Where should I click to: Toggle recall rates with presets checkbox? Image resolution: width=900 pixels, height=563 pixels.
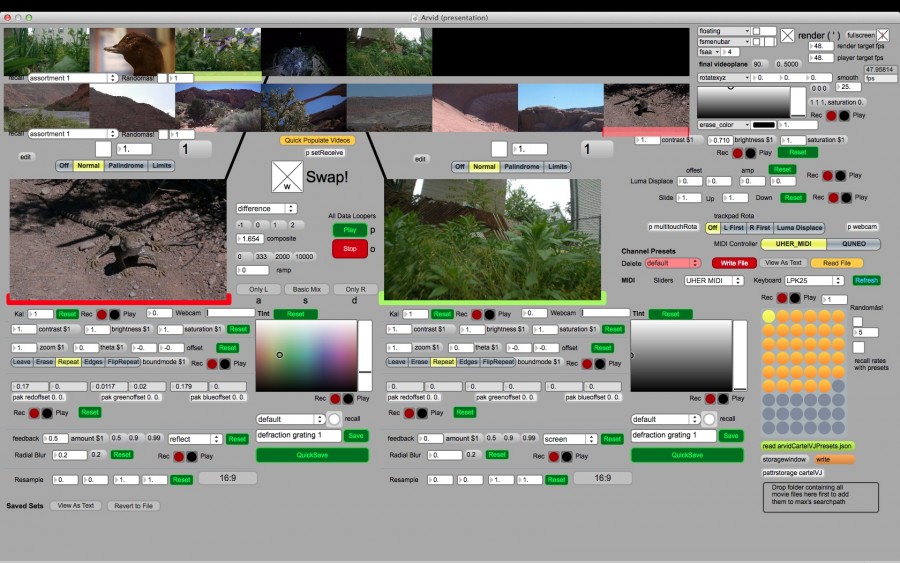click(859, 347)
